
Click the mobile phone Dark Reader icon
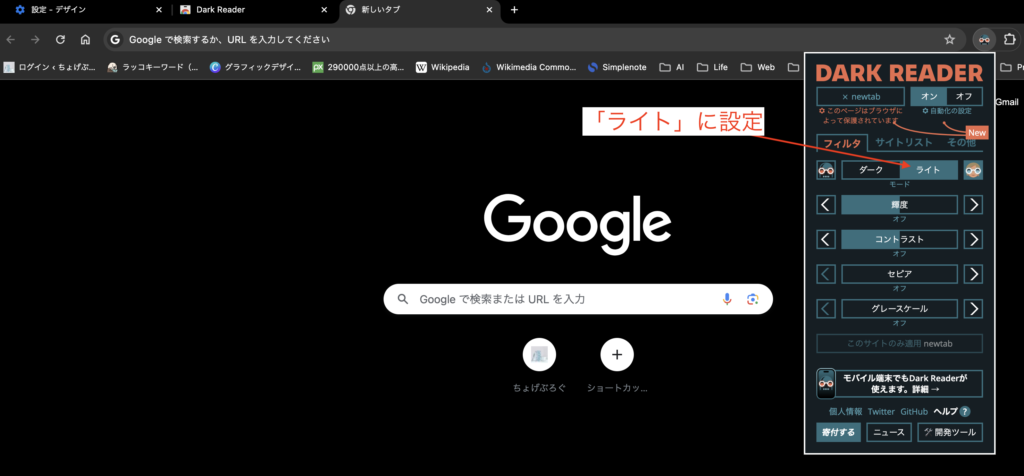tap(826, 383)
